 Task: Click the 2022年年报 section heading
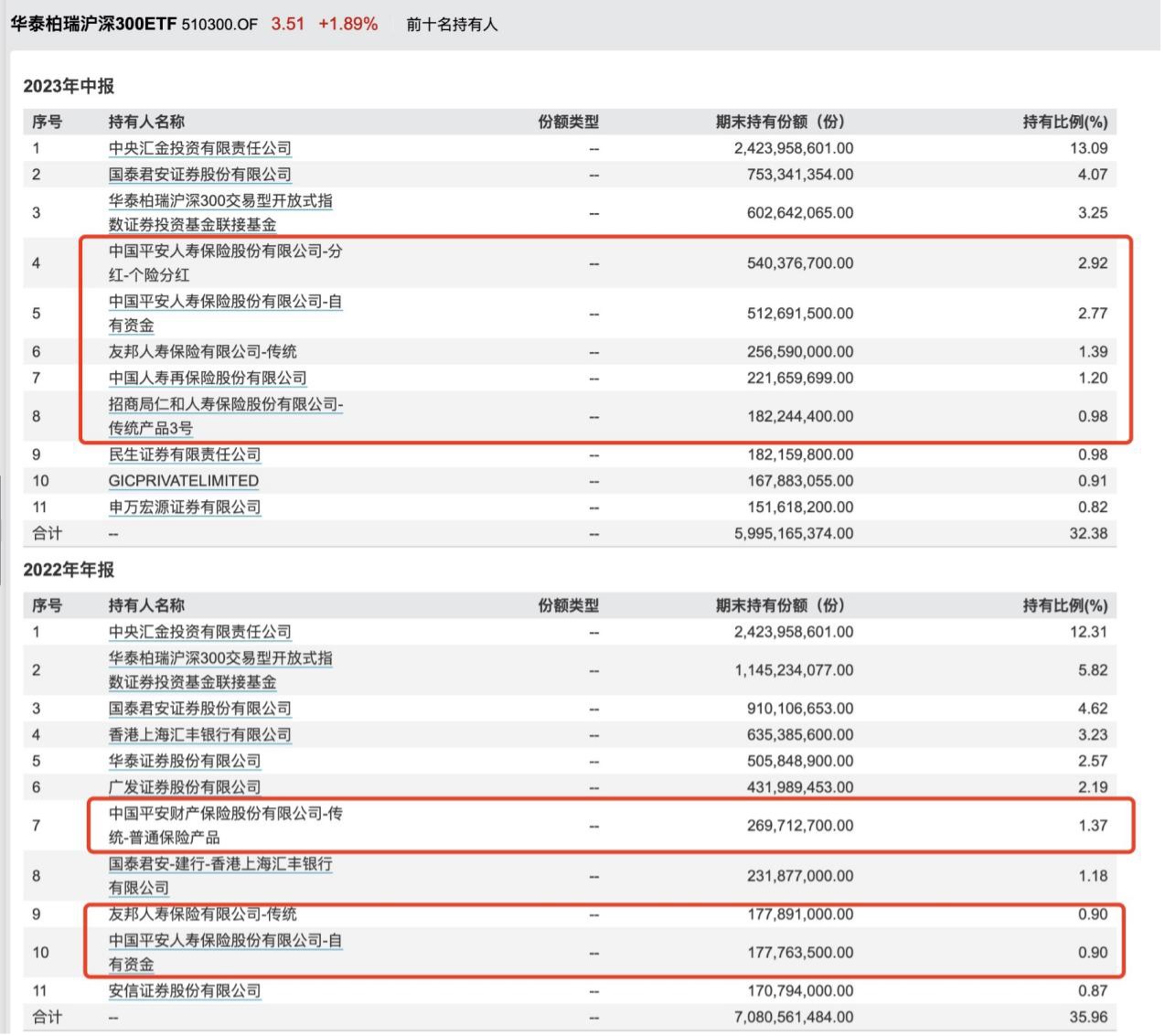pos(69,571)
